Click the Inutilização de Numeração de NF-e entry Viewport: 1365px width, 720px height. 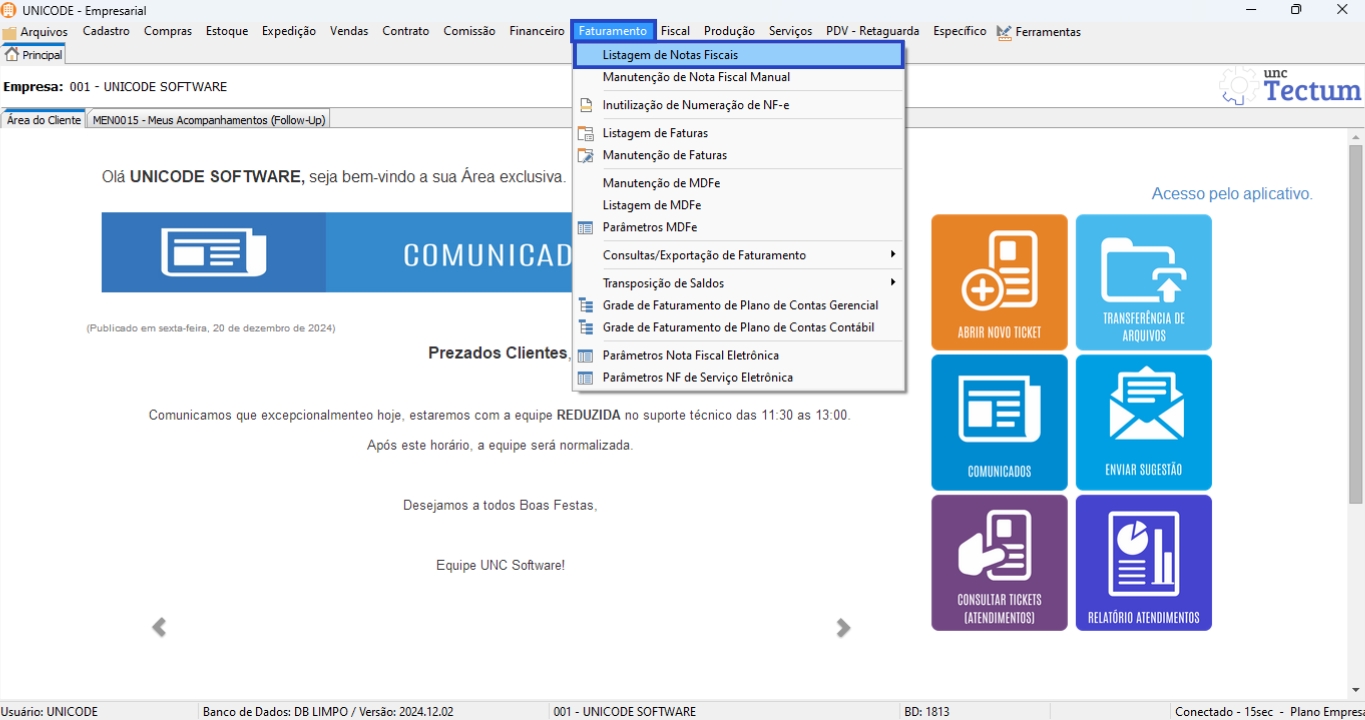pyautogui.click(x=695, y=105)
